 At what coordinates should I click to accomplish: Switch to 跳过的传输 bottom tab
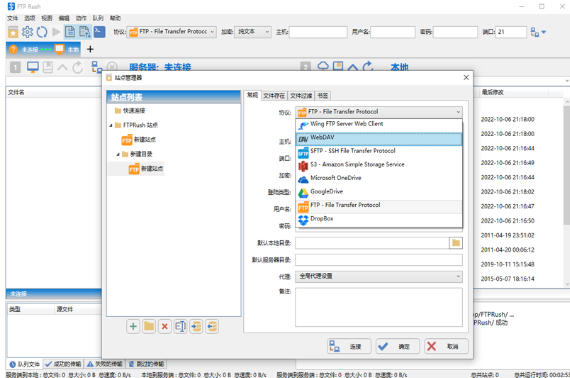146,364
